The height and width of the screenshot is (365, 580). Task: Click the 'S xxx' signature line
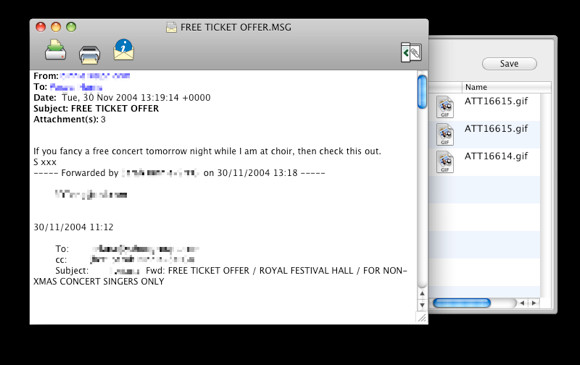45,162
